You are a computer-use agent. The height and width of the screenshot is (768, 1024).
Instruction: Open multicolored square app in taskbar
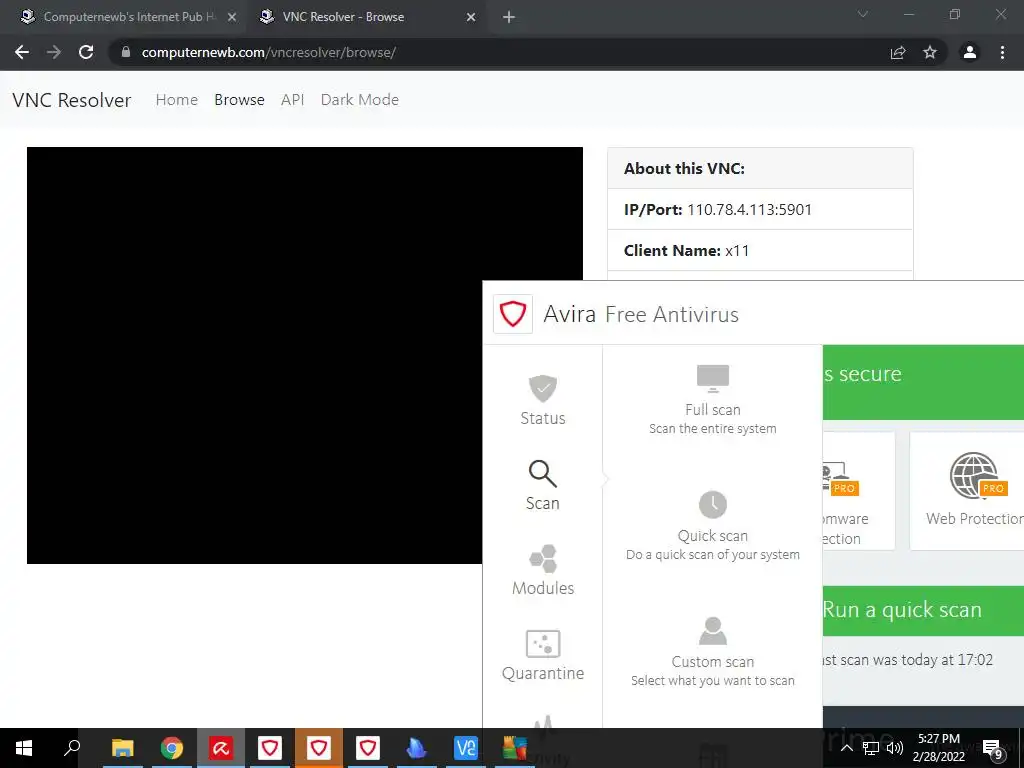tap(515, 748)
